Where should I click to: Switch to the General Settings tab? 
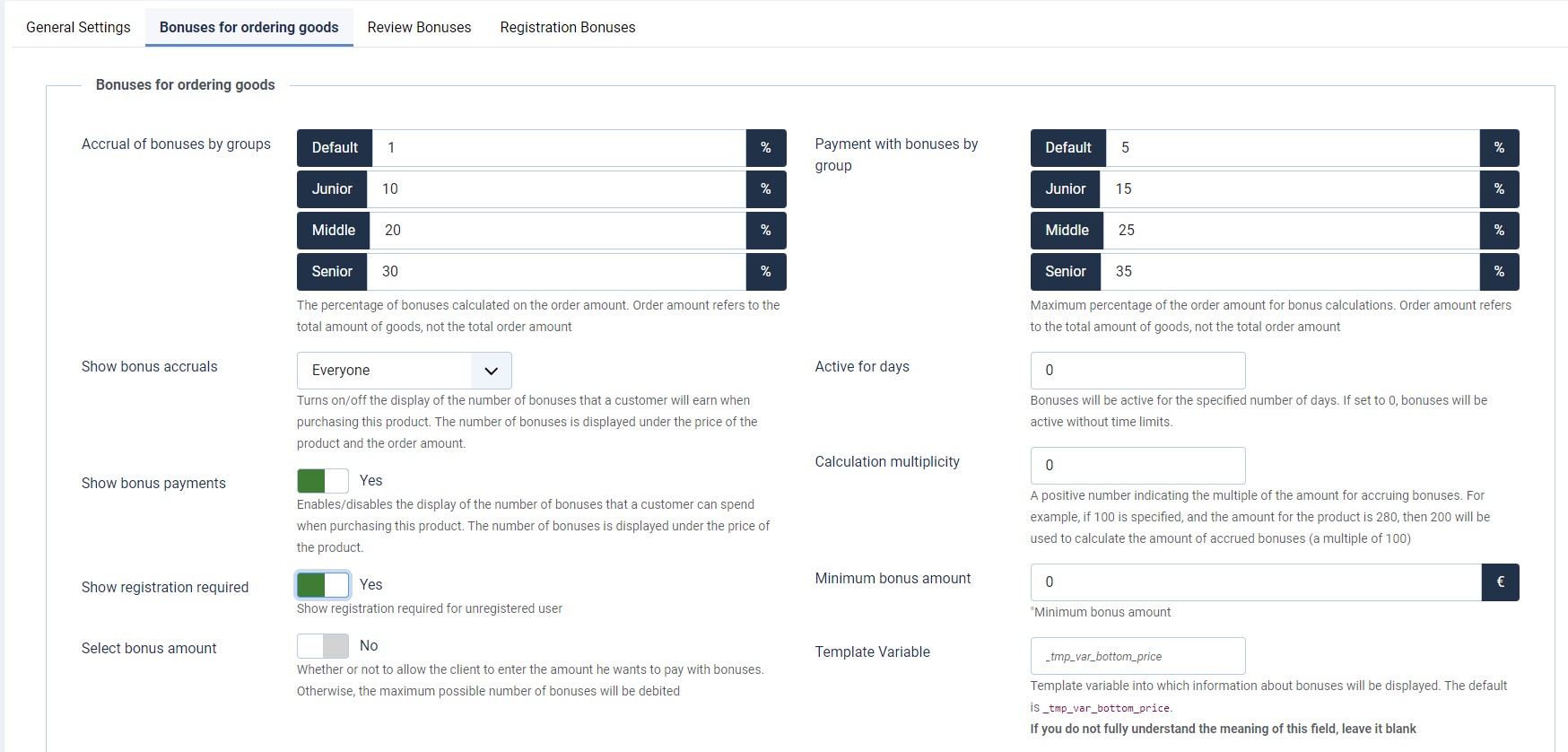[78, 27]
